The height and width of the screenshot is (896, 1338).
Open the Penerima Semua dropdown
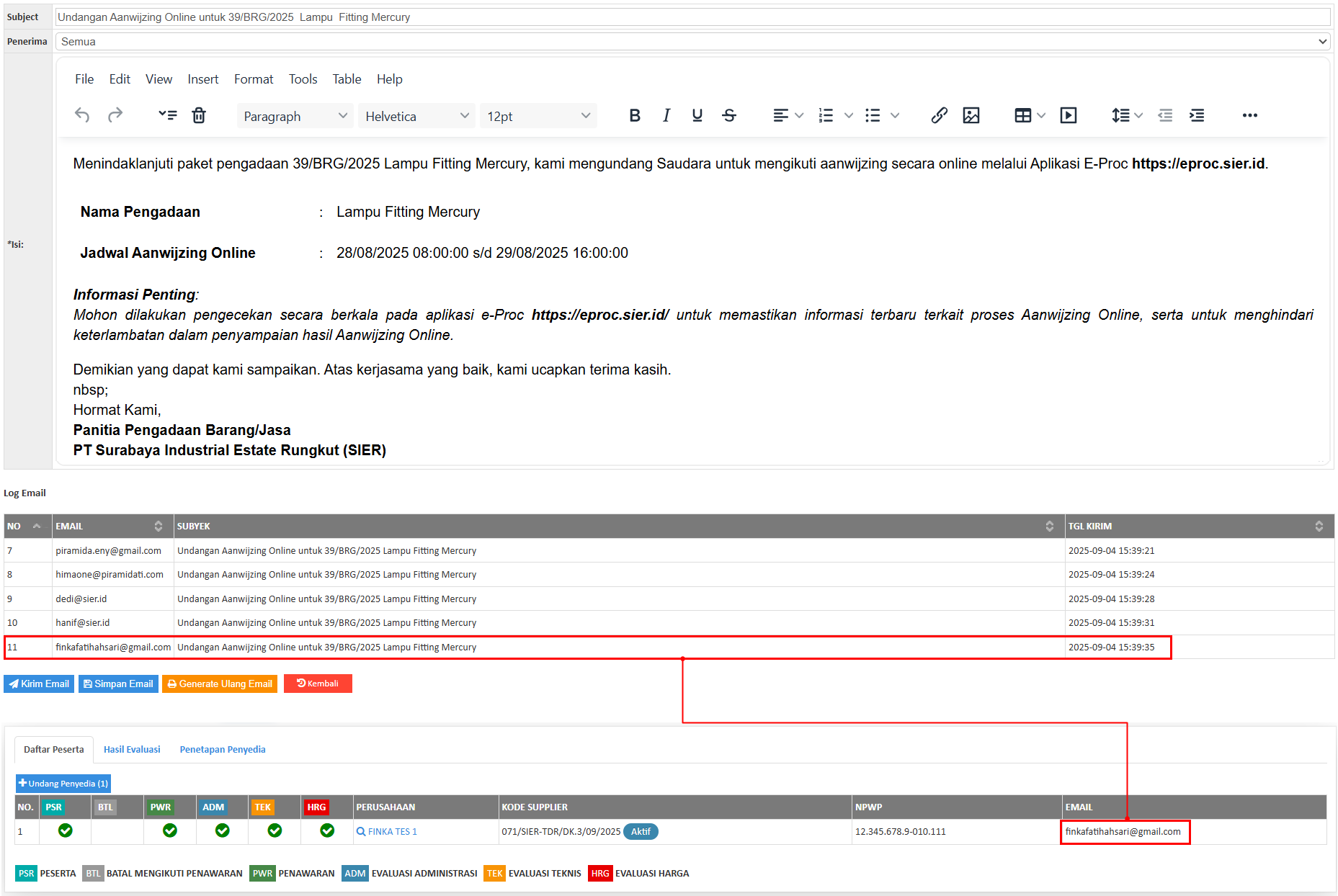[692, 42]
